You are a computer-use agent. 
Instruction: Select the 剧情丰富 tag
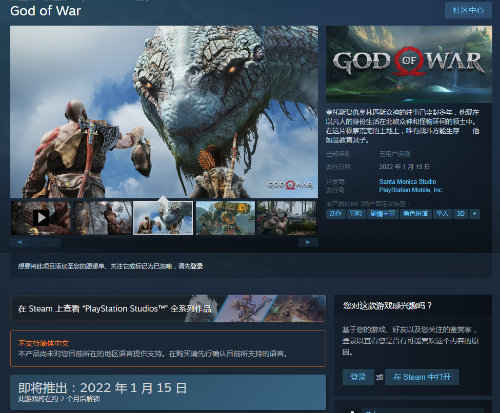[x=383, y=214]
